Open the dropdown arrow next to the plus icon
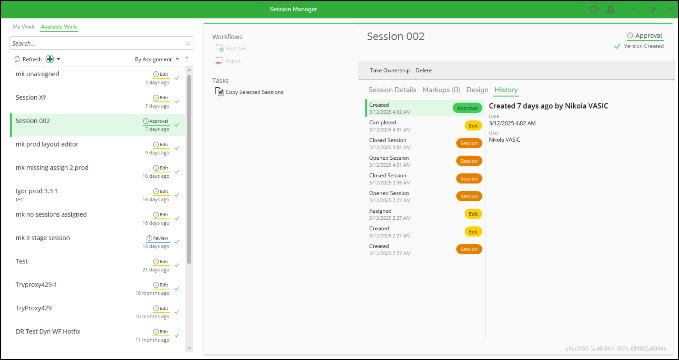Image resolution: width=679 pixels, height=360 pixels. [x=58, y=59]
